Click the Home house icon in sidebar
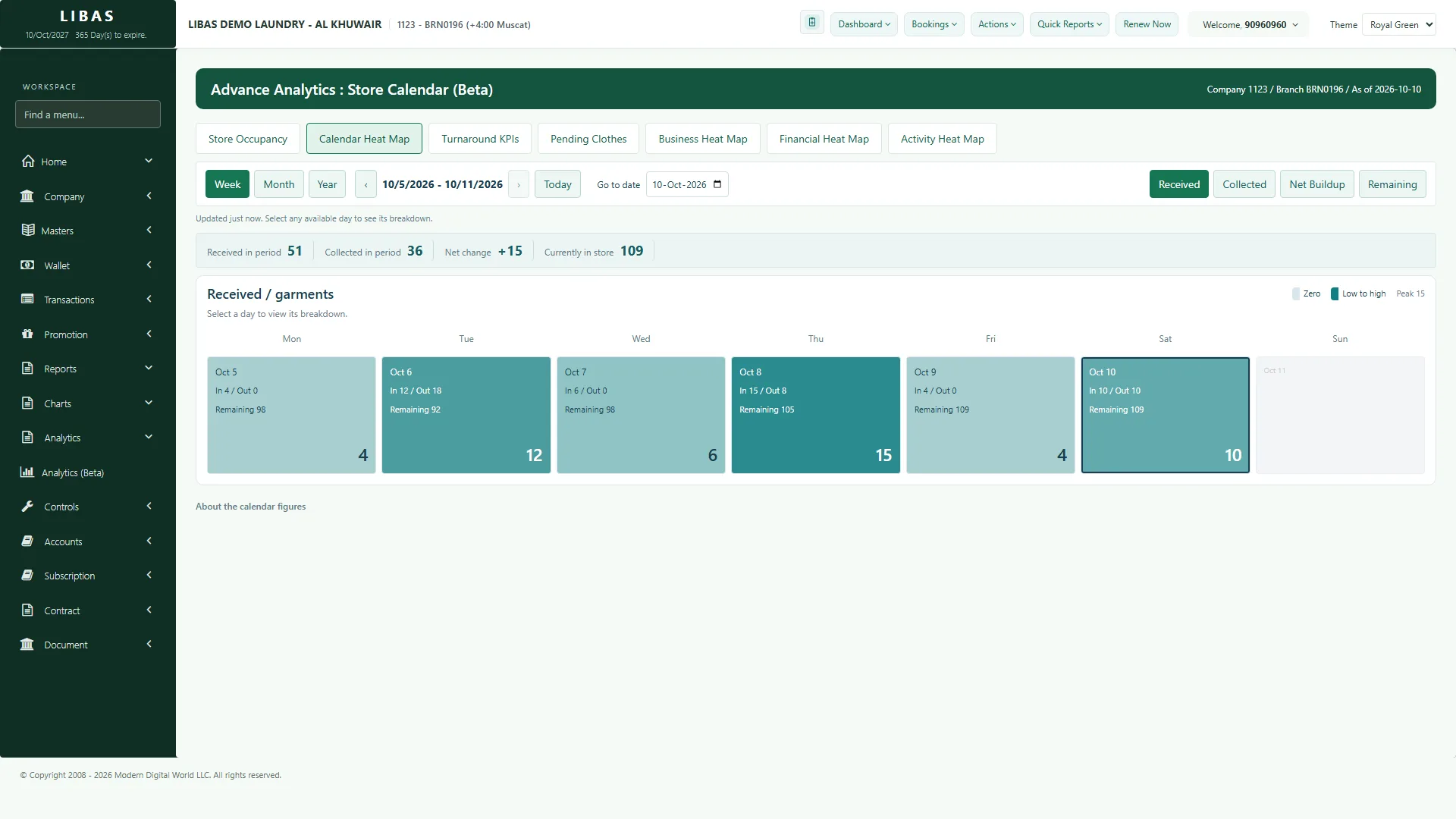The width and height of the screenshot is (1456, 819). (28, 161)
